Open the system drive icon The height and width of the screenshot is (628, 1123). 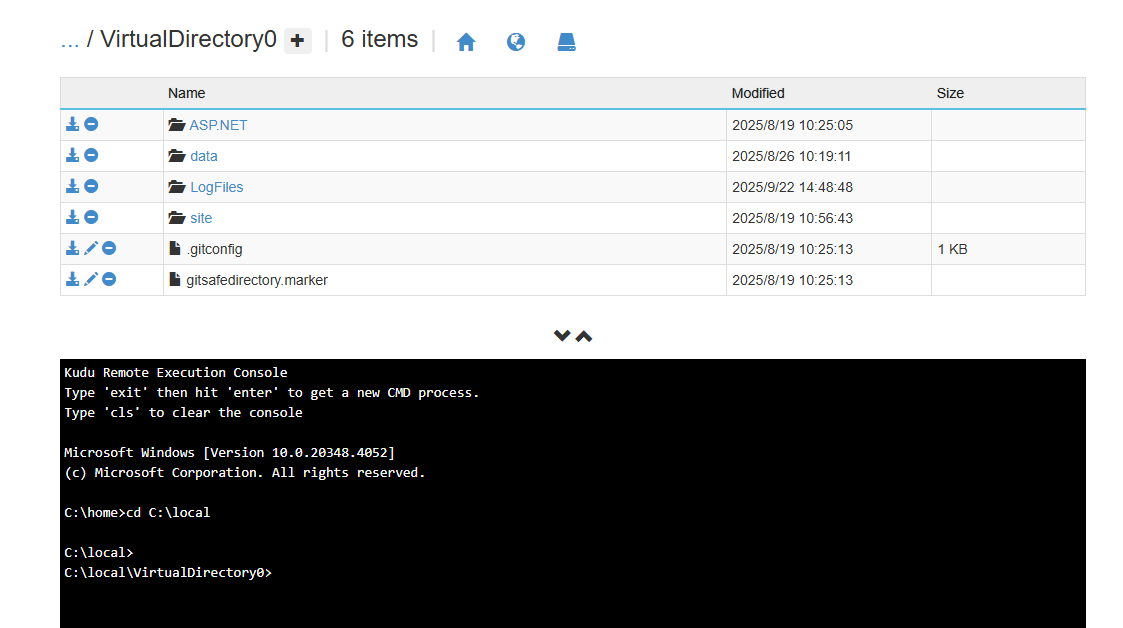pyautogui.click(x=567, y=42)
